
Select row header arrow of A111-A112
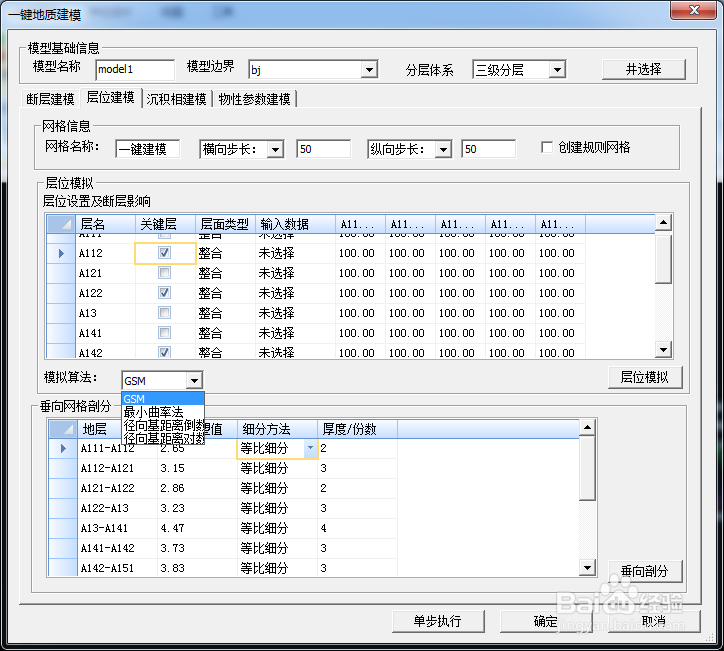[x=63, y=448]
